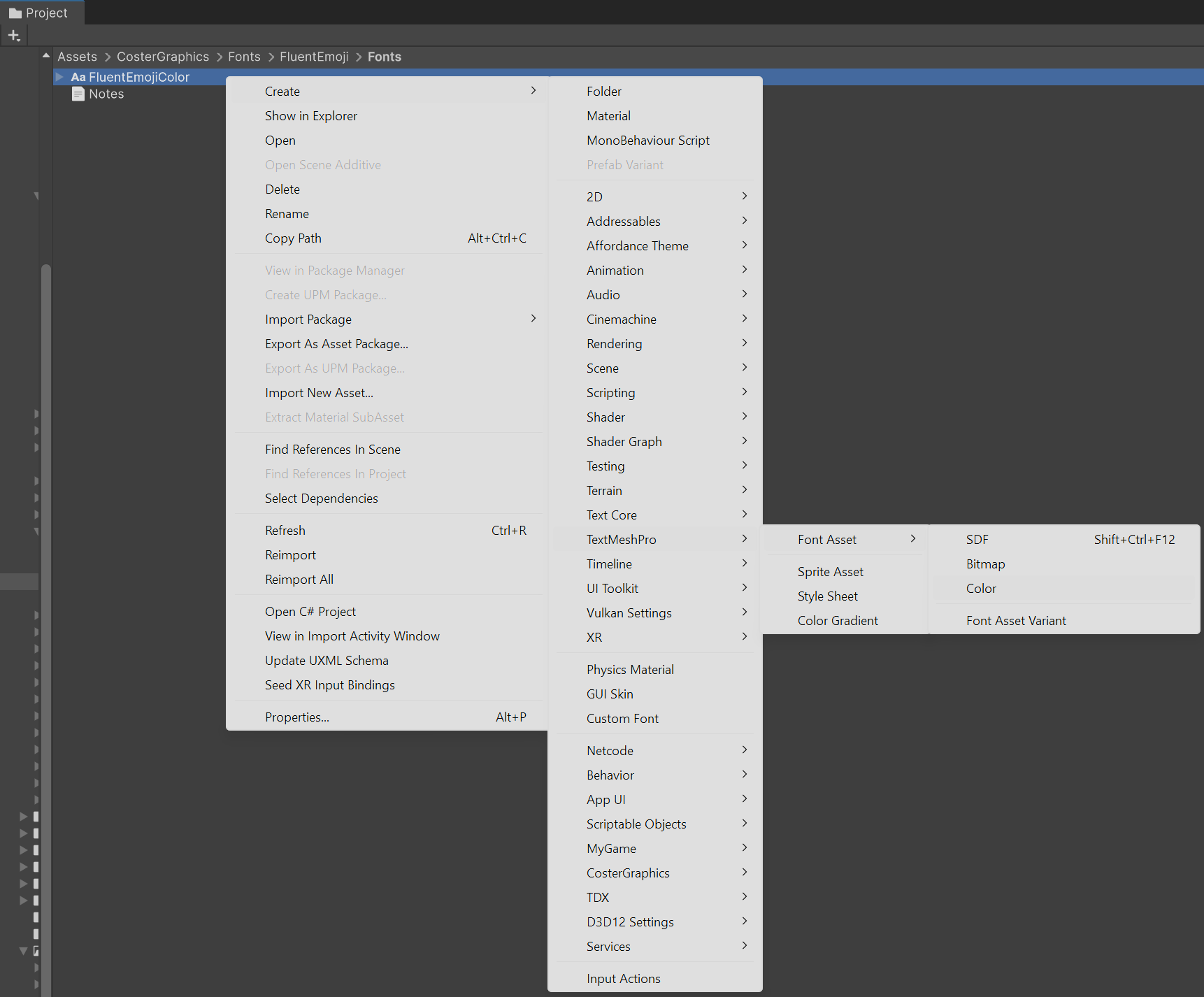Open the TextMeshPro submenu
This screenshot has width=1204, height=997.
coord(655,540)
